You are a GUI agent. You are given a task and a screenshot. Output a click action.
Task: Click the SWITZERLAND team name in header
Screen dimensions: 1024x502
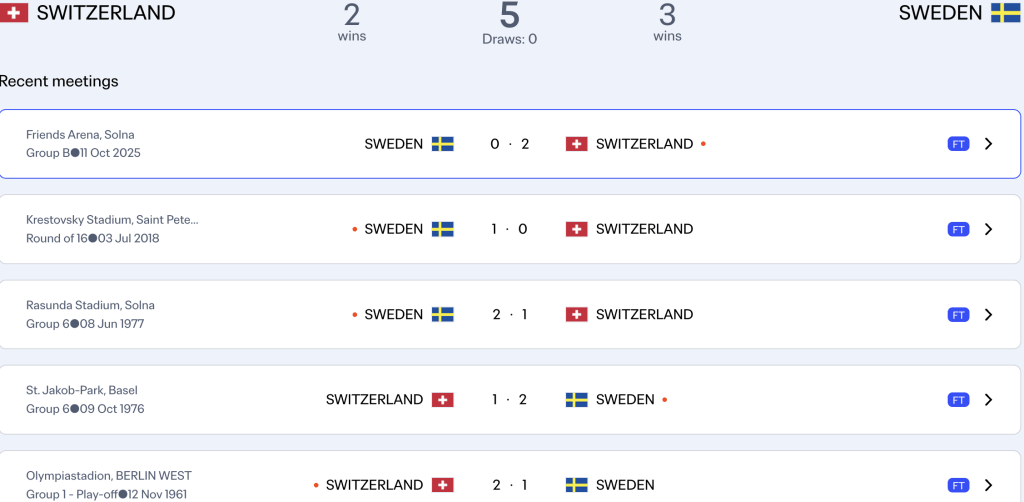105,13
